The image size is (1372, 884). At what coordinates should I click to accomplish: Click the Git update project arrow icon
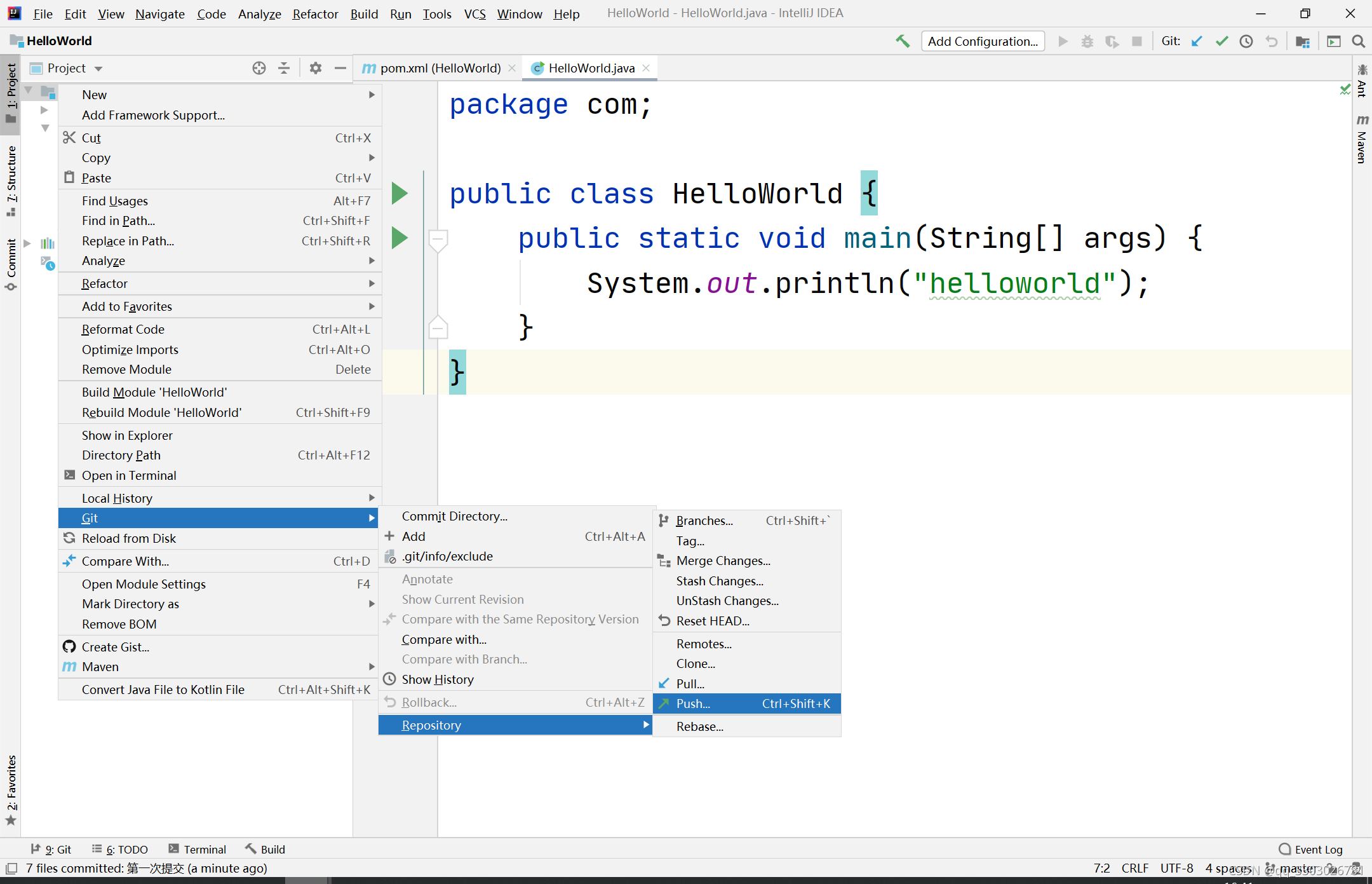(1197, 41)
